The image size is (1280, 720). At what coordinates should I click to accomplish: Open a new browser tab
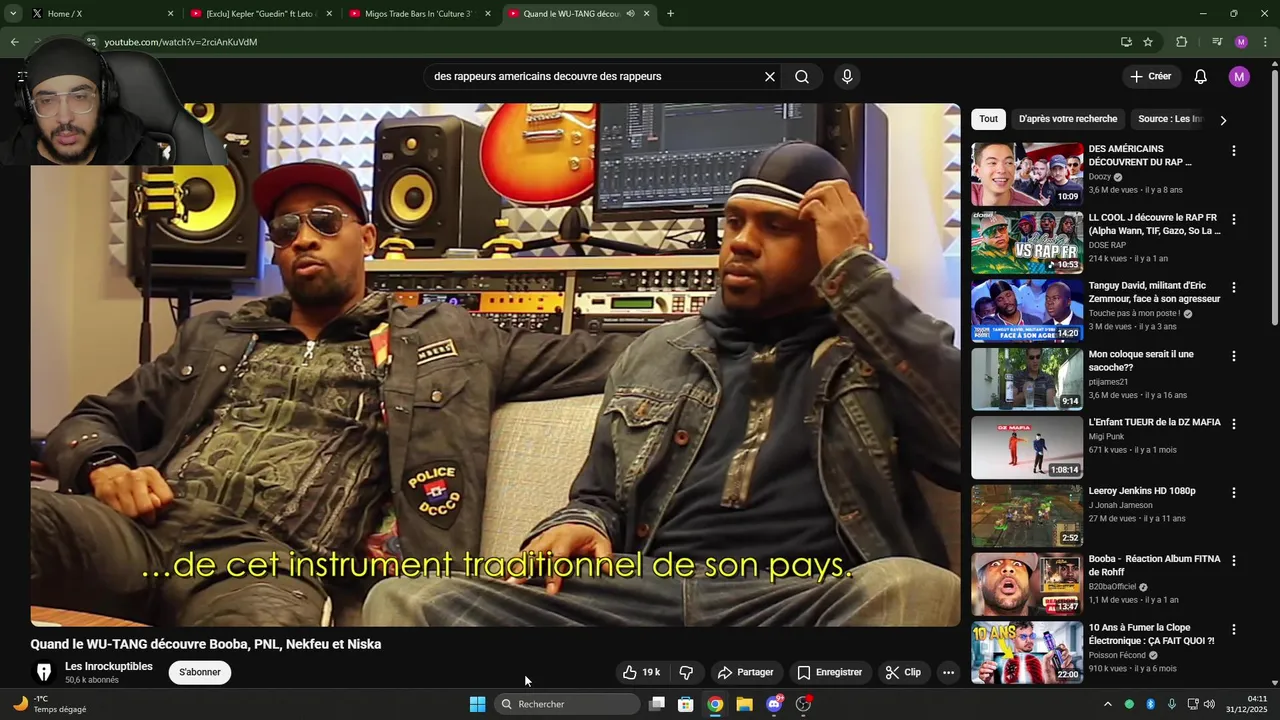pos(670,14)
